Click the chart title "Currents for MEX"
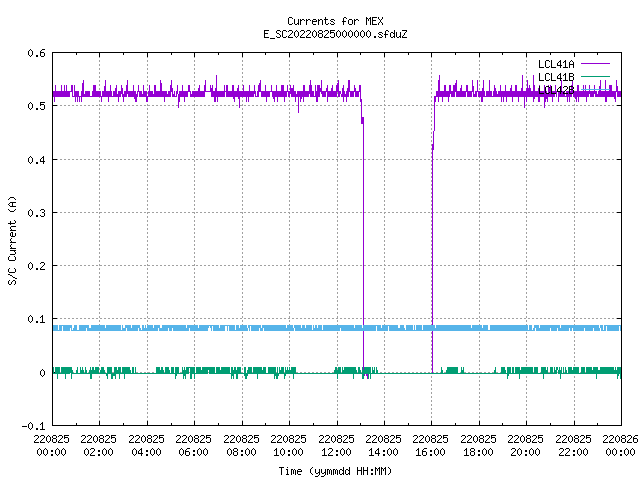Viewport: 640px width, 480px height. (335, 21)
